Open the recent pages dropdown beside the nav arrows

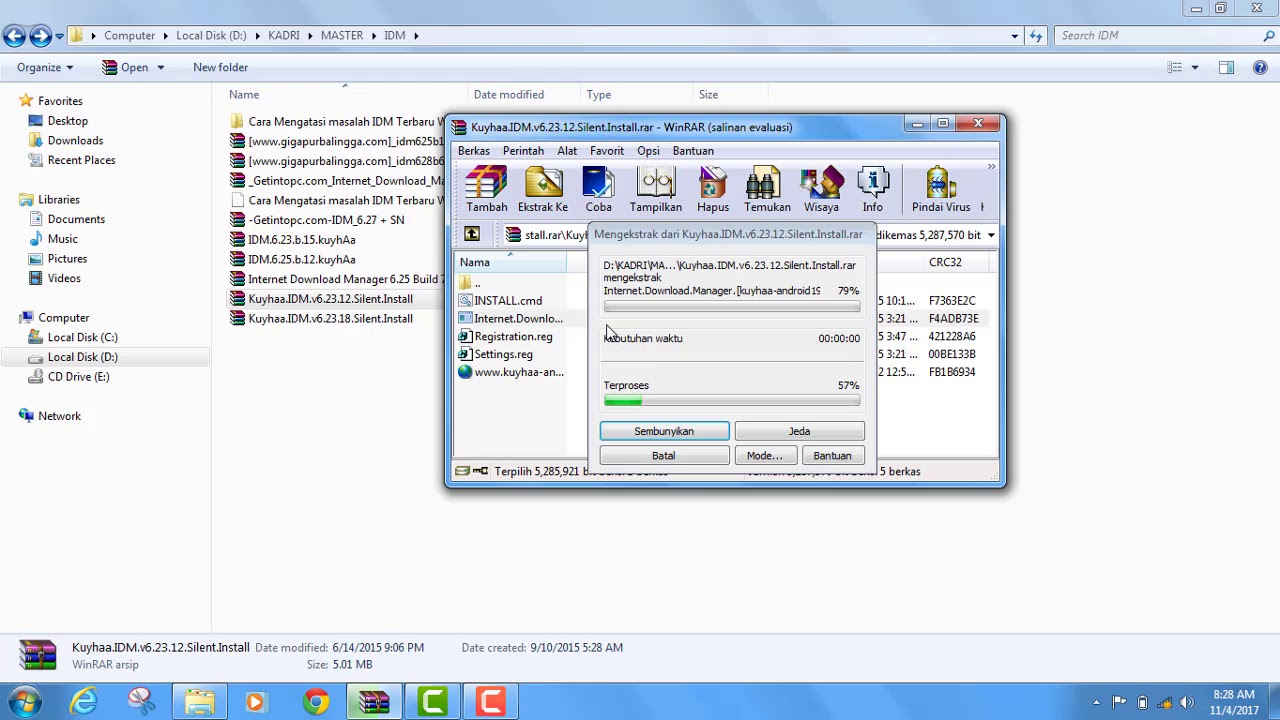pyautogui.click(x=59, y=36)
